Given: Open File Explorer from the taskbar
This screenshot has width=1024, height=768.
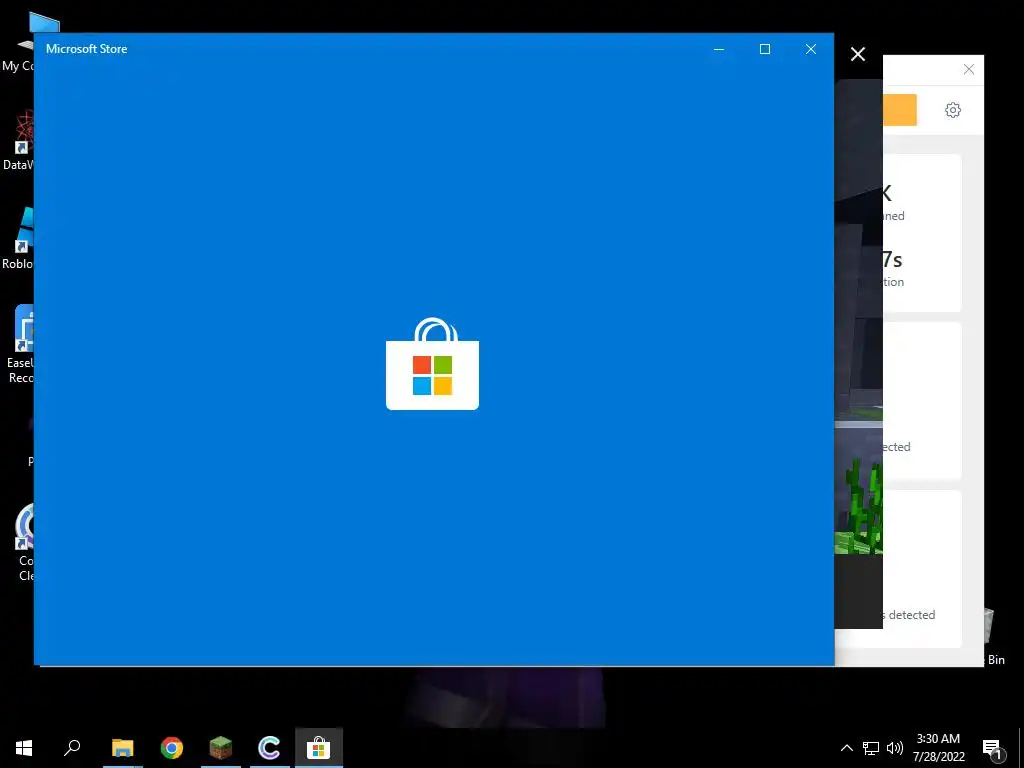Looking at the screenshot, I should point(122,748).
